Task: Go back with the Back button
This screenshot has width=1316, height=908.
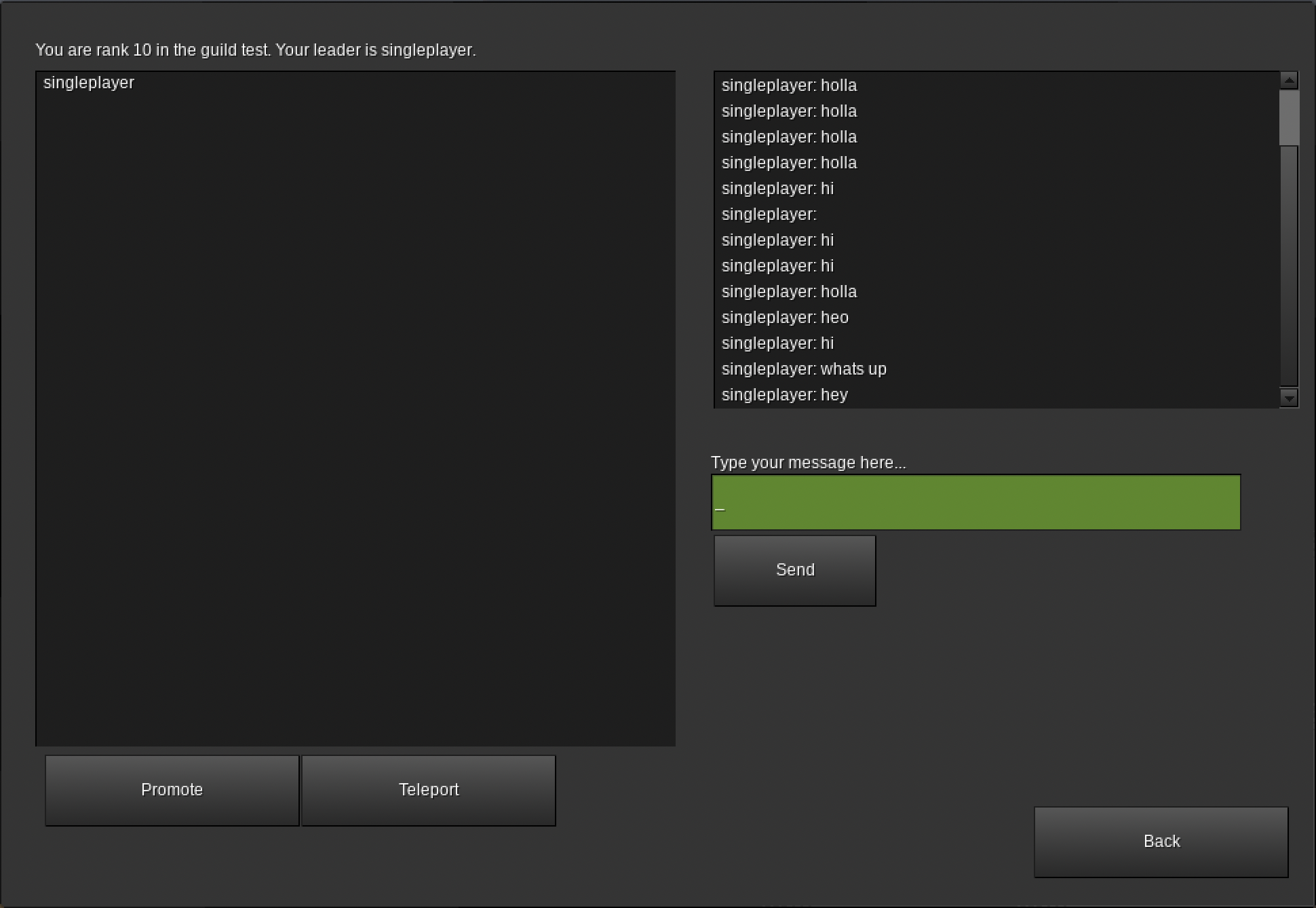Action: coord(1161,841)
